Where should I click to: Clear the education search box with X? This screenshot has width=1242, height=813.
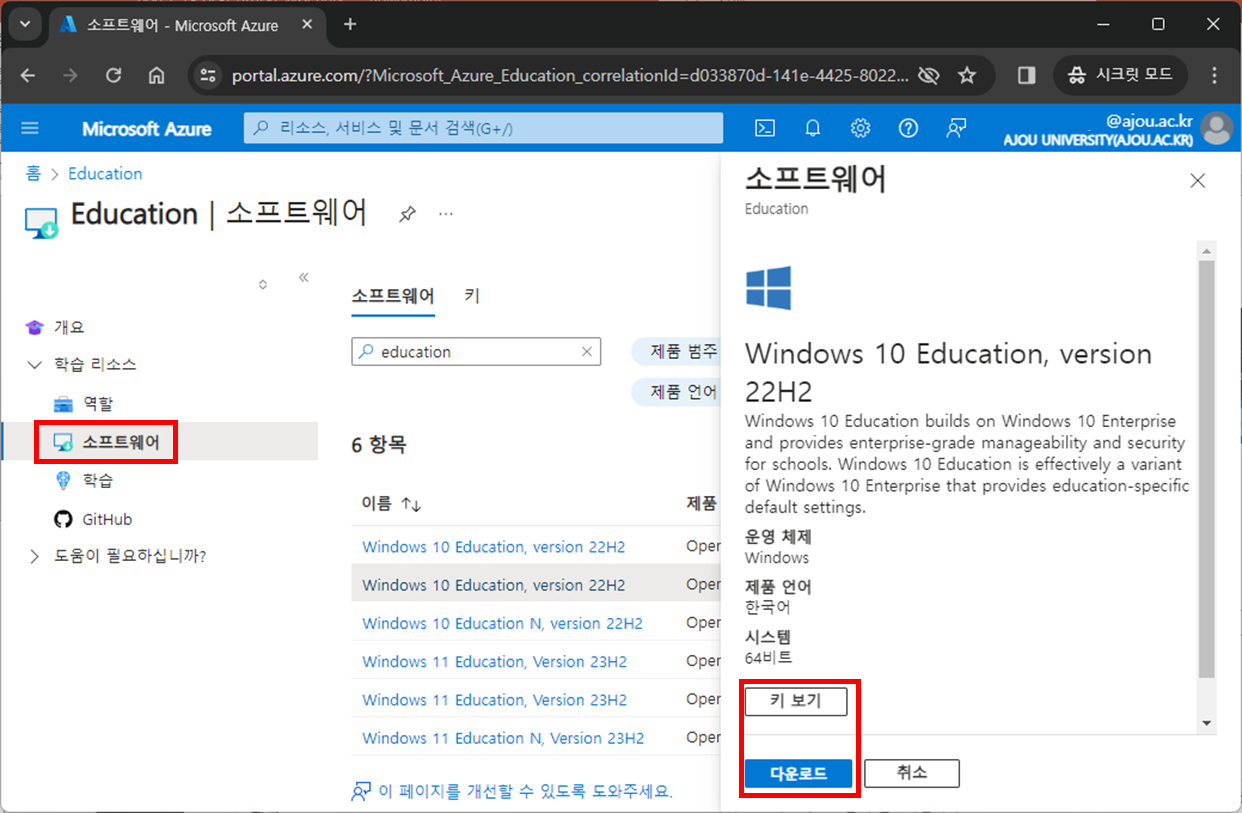[587, 352]
